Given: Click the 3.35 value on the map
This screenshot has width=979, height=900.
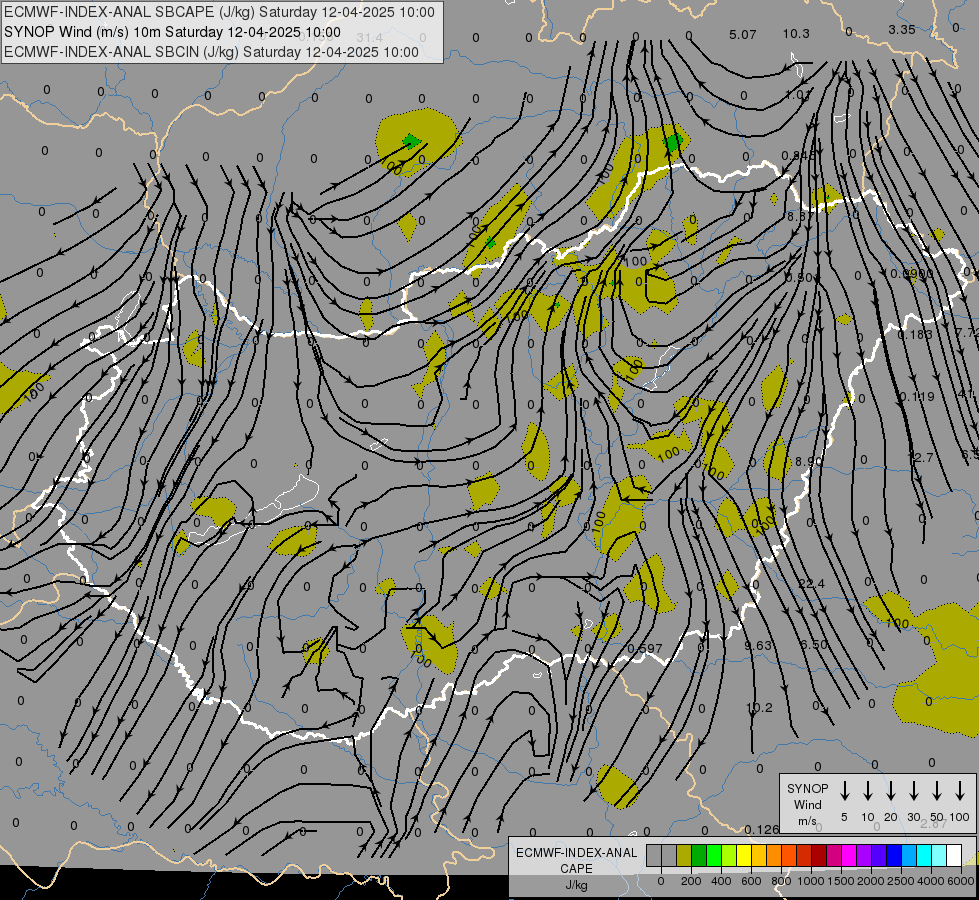Looking at the screenshot, I should click(x=902, y=29).
